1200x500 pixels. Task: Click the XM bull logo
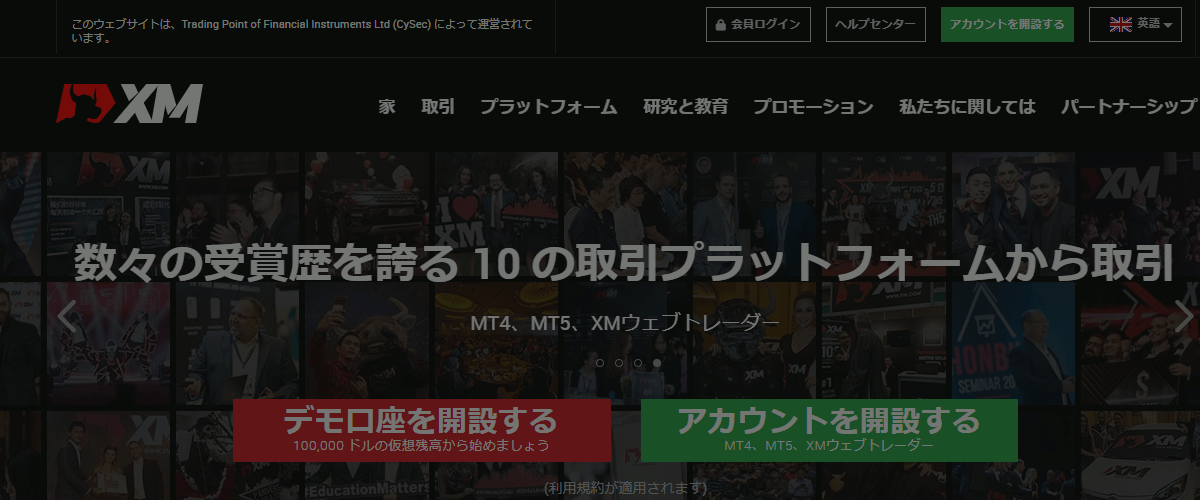pos(129,105)
